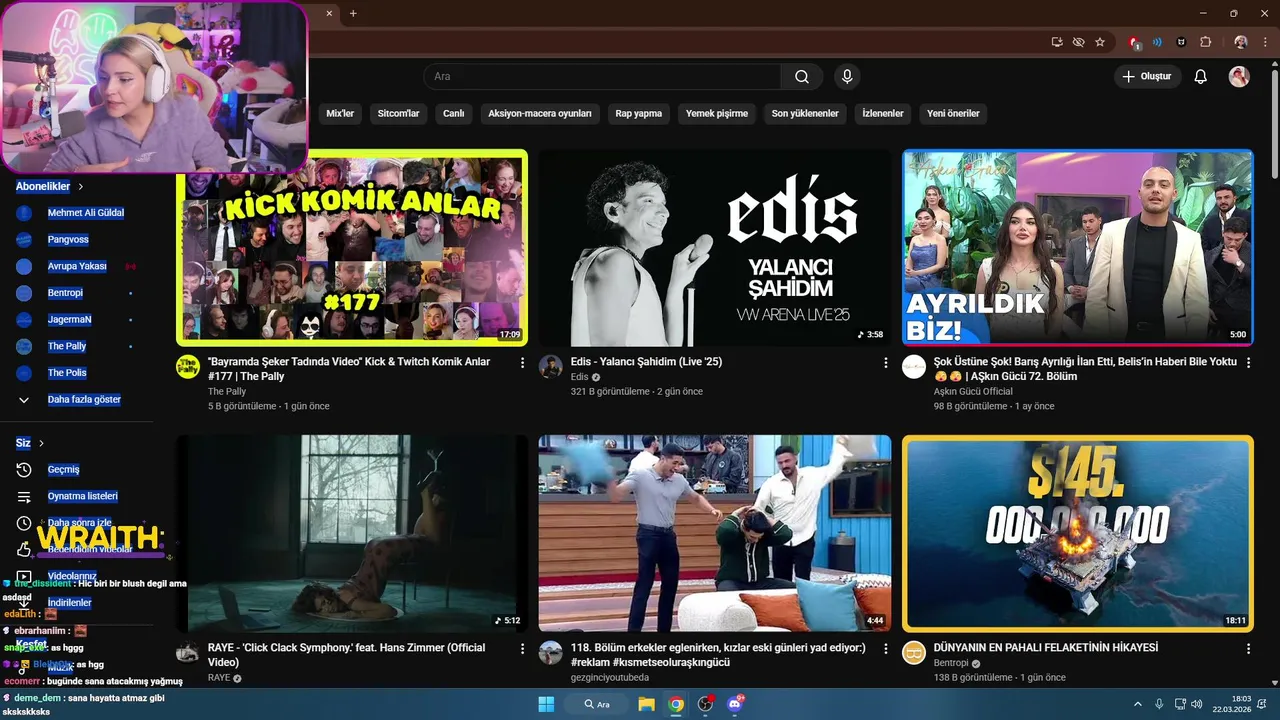The image size is (1280, 720).
Task: Open the Chrome profile avatar
Action: click(1241, 42)
